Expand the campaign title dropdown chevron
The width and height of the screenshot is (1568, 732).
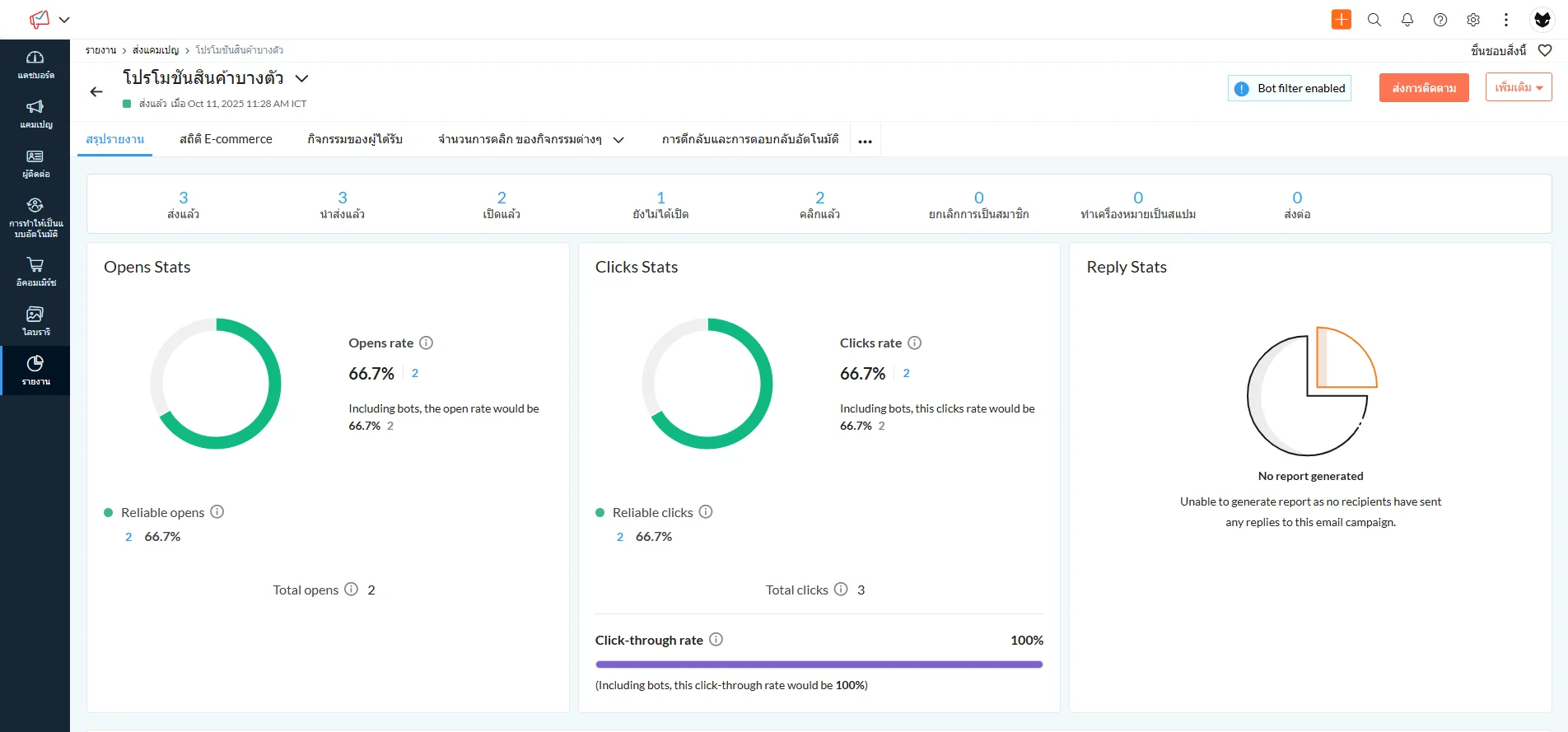coord(301,78)
